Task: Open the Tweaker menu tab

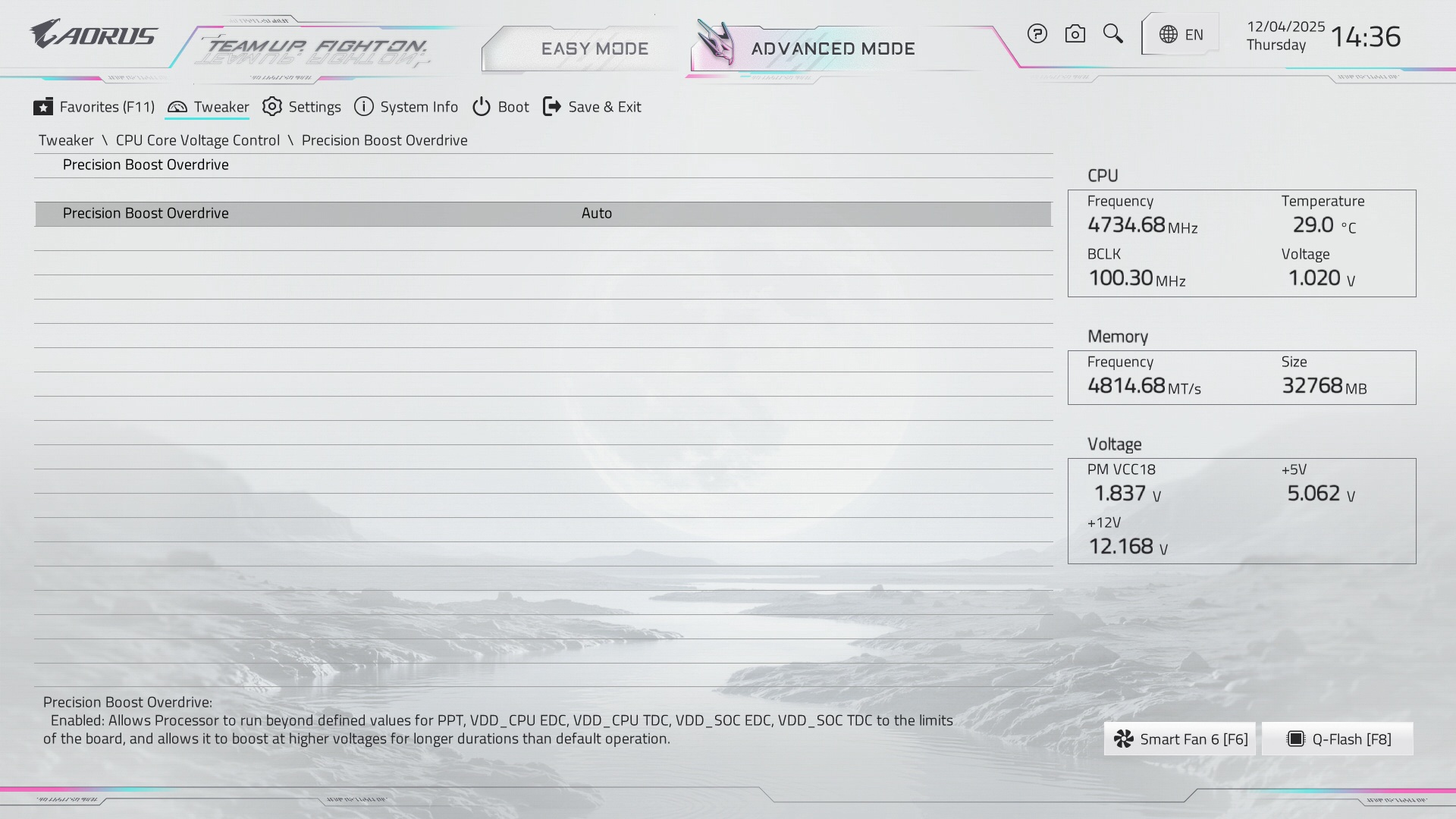Action: click(209, 107)
